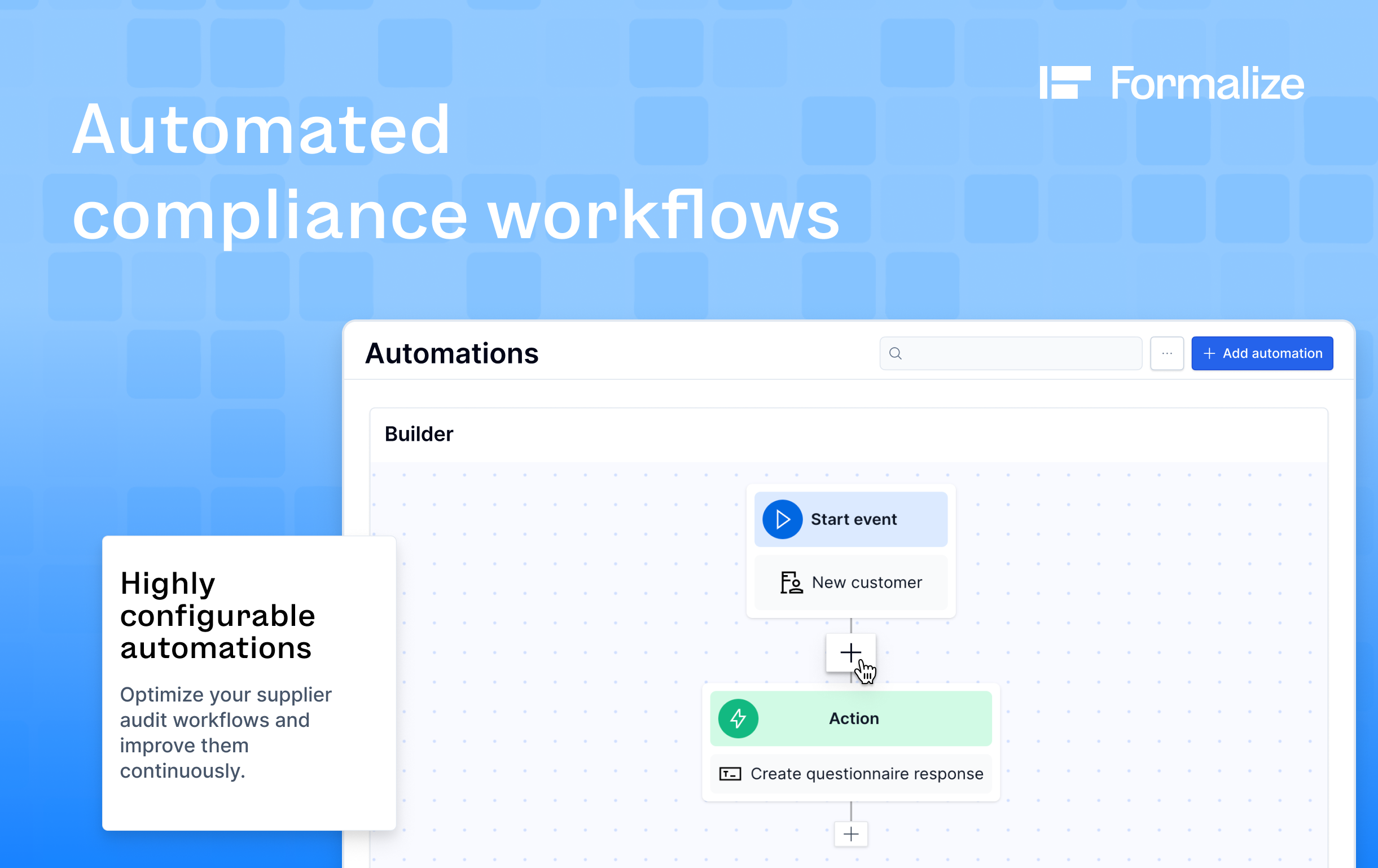Screen dimensions: 1378x868
Task: Click the search magnifier icon
Action: [896, 354]
